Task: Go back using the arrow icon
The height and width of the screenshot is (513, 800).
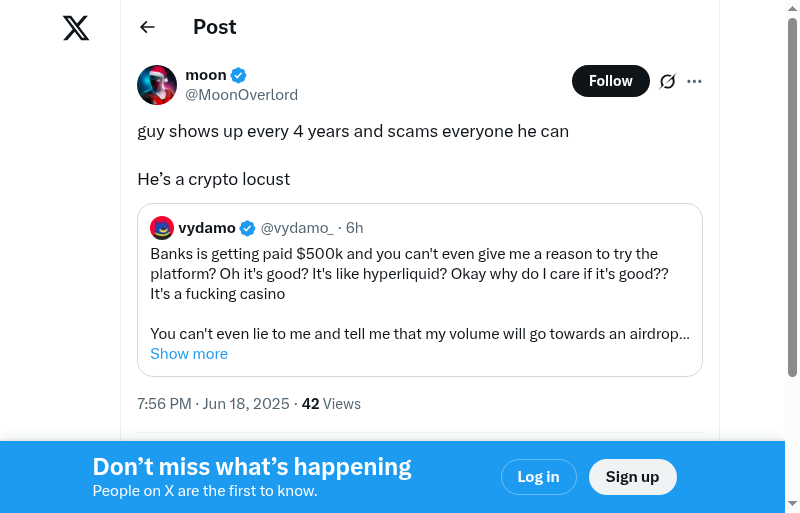Action: pos(147,28)
